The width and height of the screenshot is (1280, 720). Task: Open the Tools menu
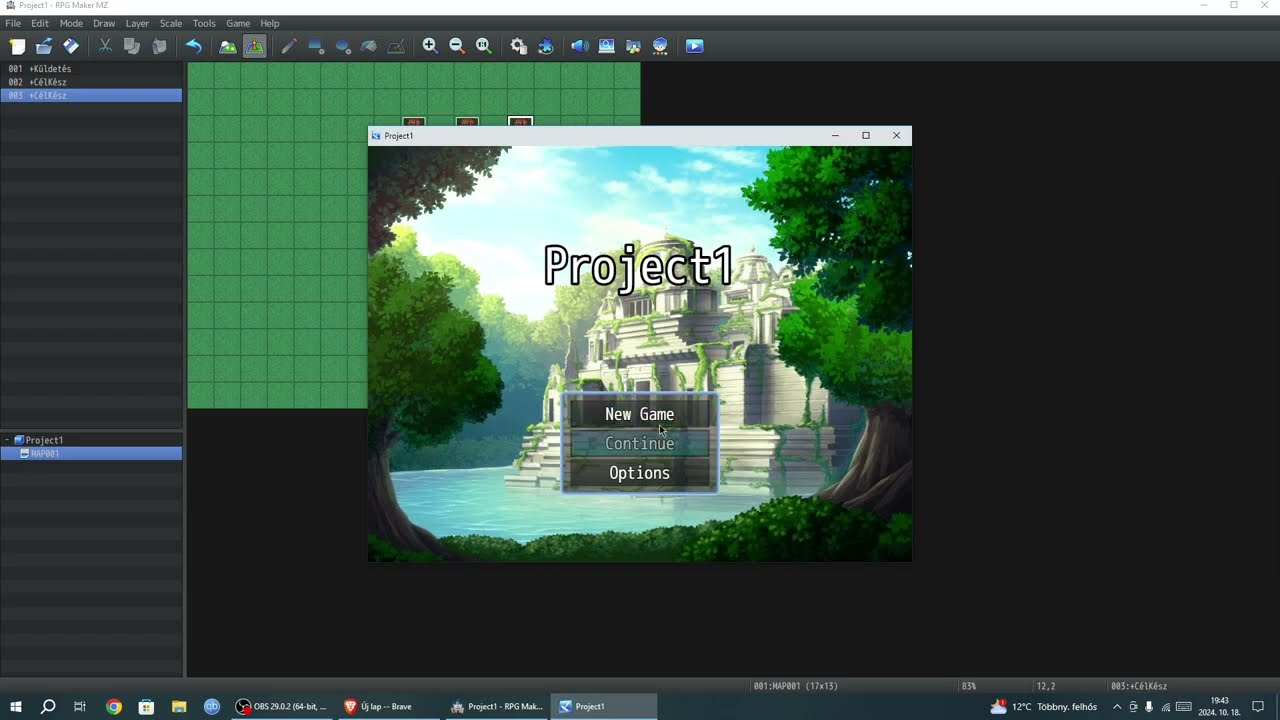point(204,23)
